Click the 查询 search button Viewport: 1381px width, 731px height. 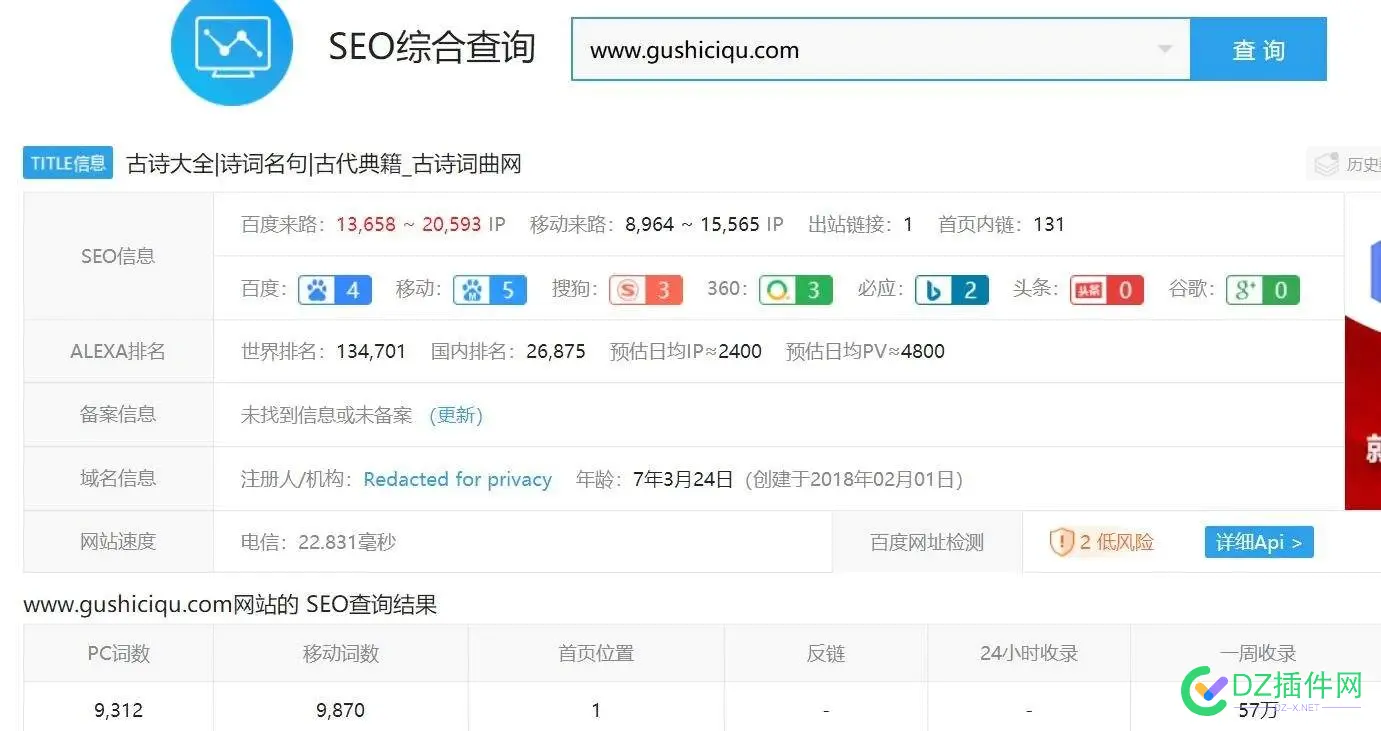point(1258,49)
